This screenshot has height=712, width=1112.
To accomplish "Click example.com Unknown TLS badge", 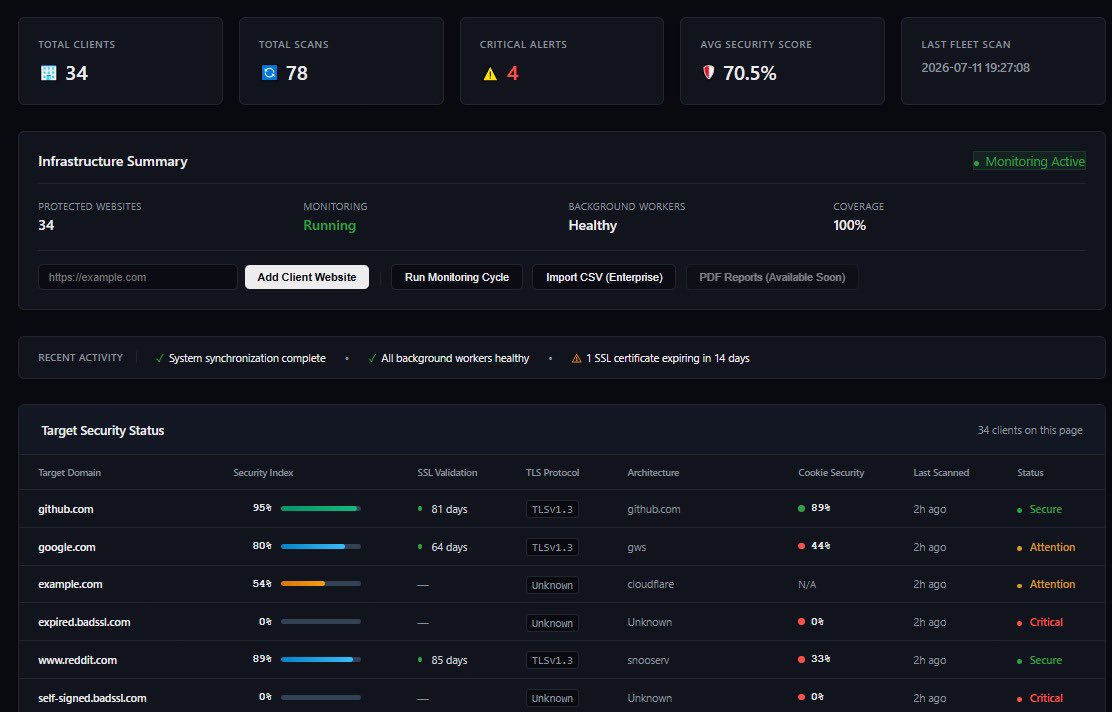I will pyautogui.click(x=552, y=585).
